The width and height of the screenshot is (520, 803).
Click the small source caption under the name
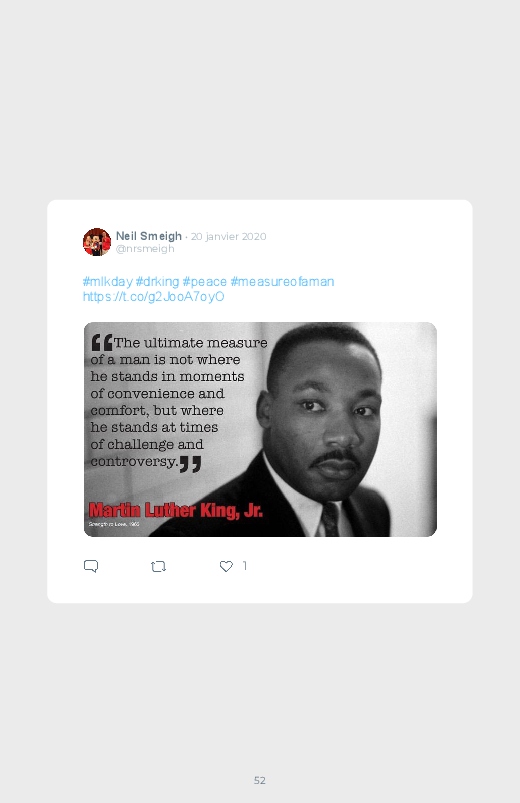(114, 524)
